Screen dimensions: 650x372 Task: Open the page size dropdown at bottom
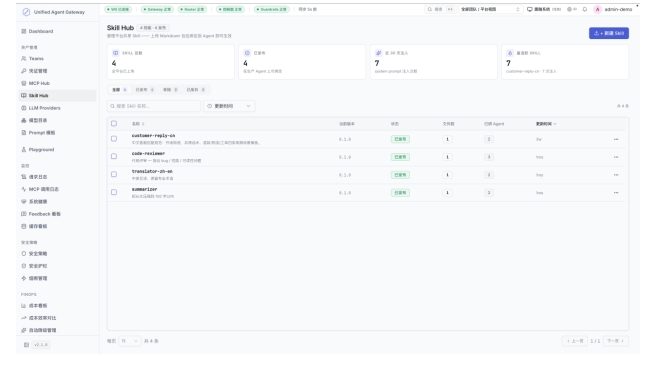pos(129,341)
